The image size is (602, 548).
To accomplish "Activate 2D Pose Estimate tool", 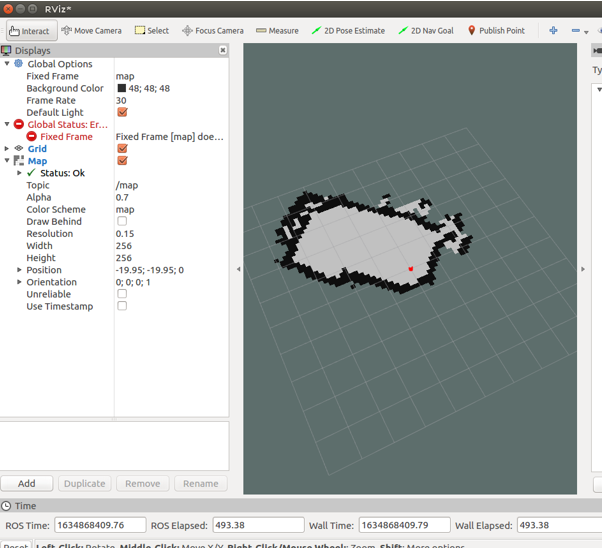I will pos(348,31).
